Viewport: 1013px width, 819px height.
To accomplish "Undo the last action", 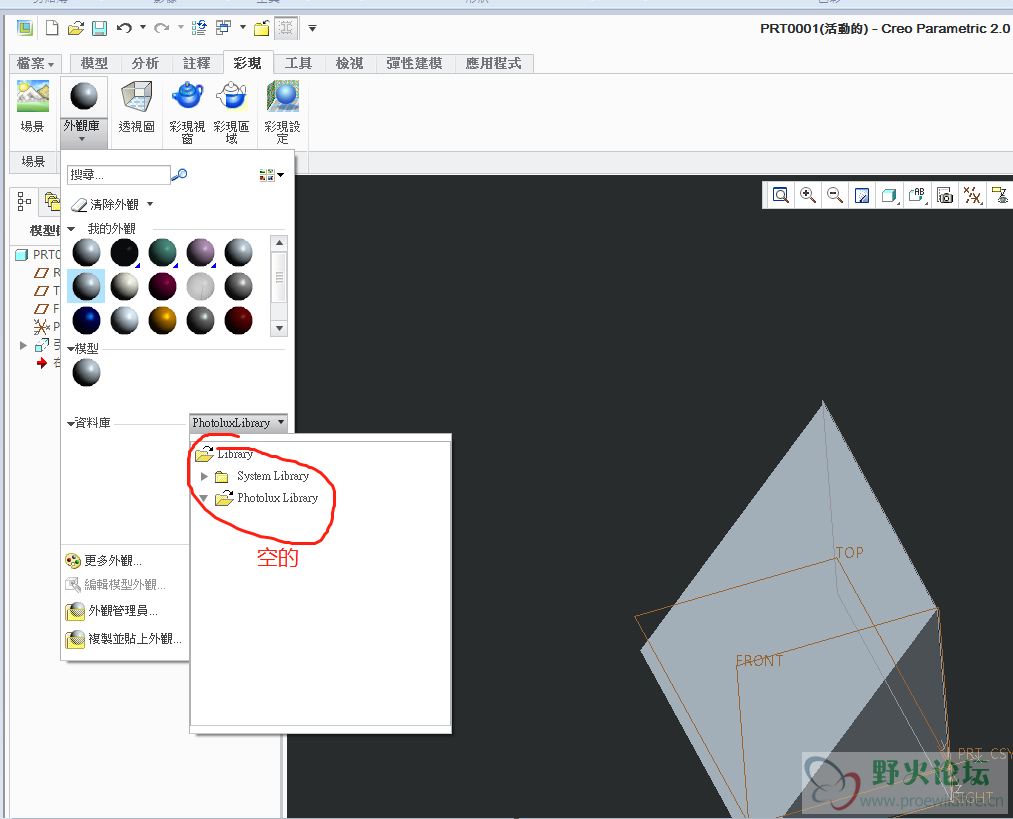I will [x=124, y=28].
